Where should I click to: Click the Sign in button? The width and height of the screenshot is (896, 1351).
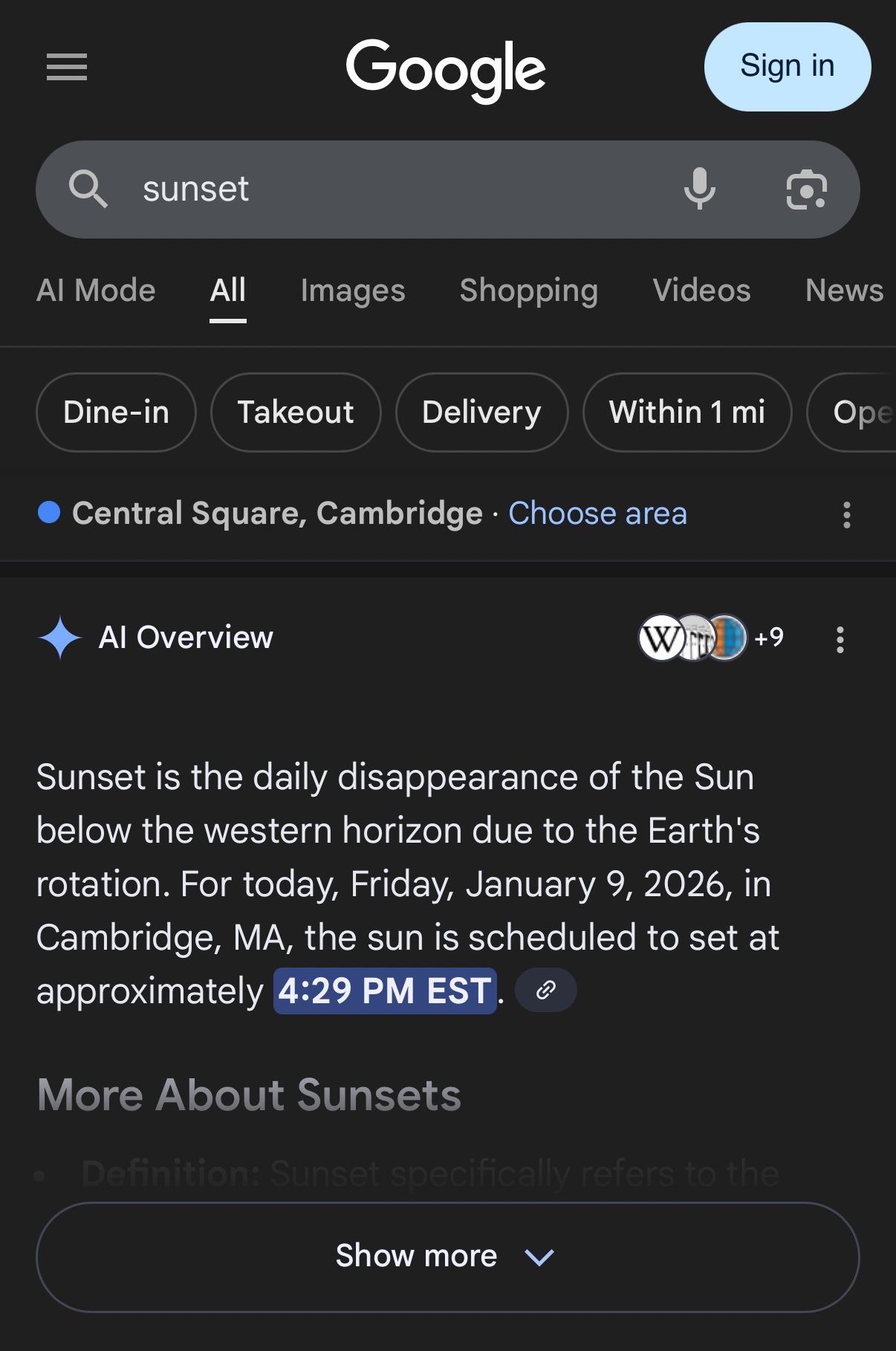click(x=787, y=67)
